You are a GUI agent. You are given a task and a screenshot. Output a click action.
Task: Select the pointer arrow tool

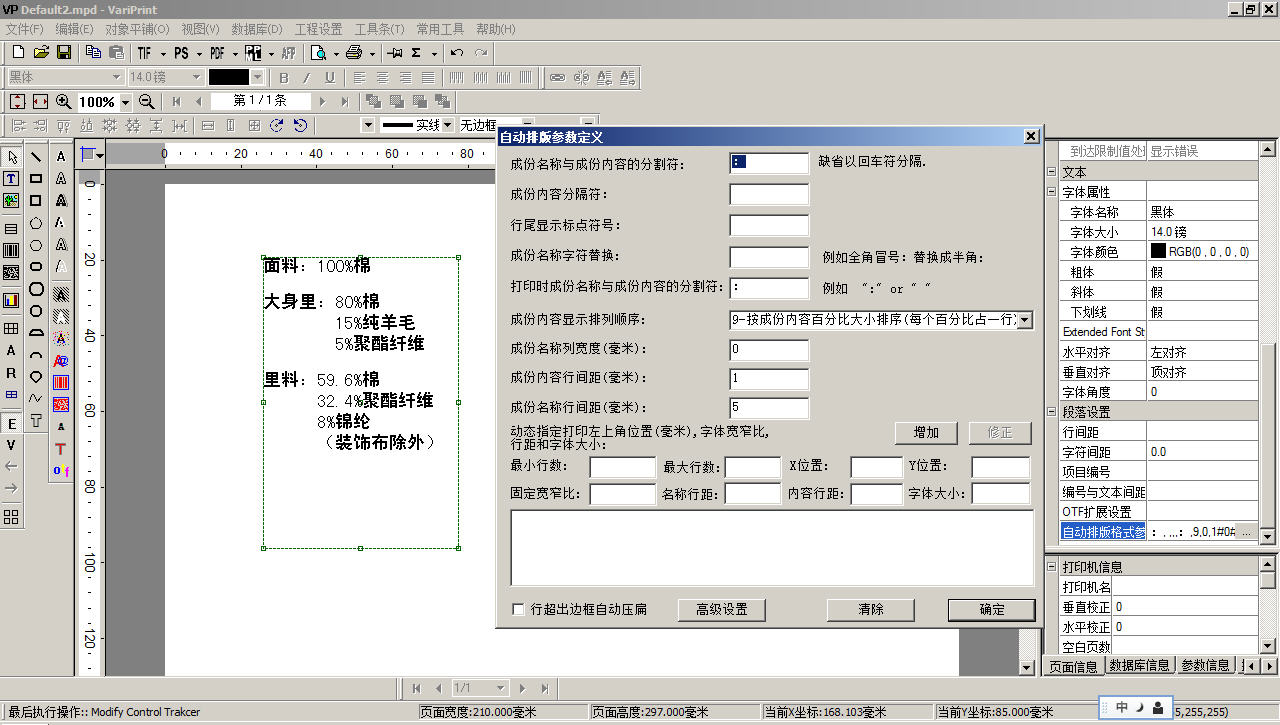tap(12, 157)
